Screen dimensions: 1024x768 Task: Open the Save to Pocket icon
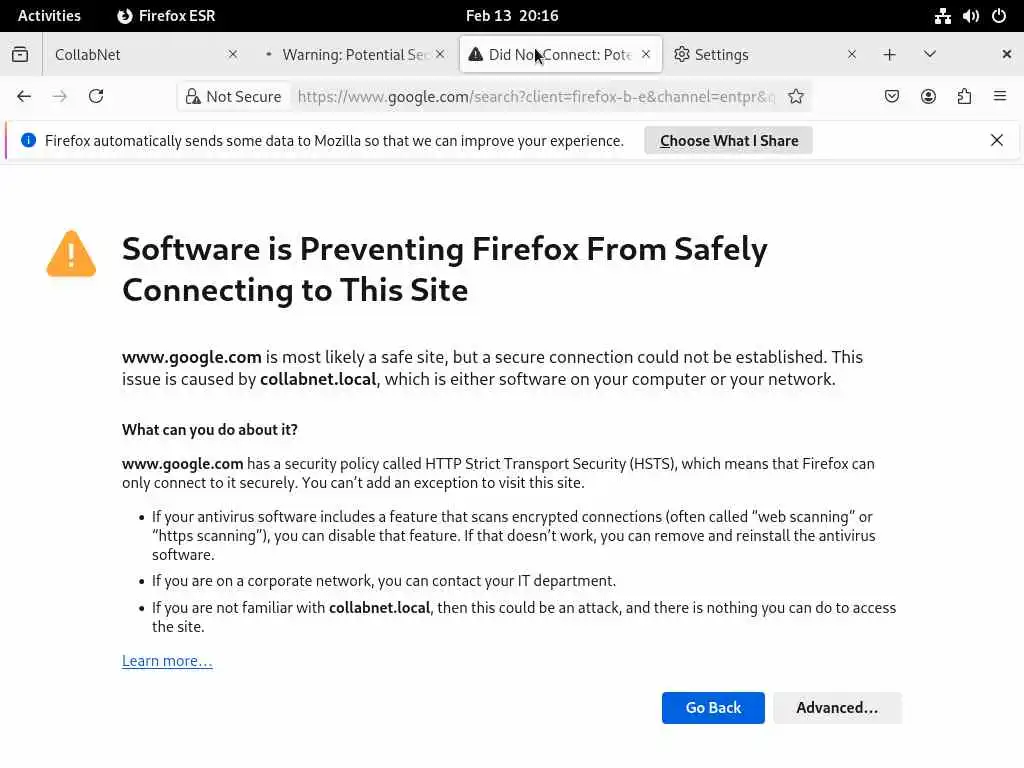tap(892, 96)
